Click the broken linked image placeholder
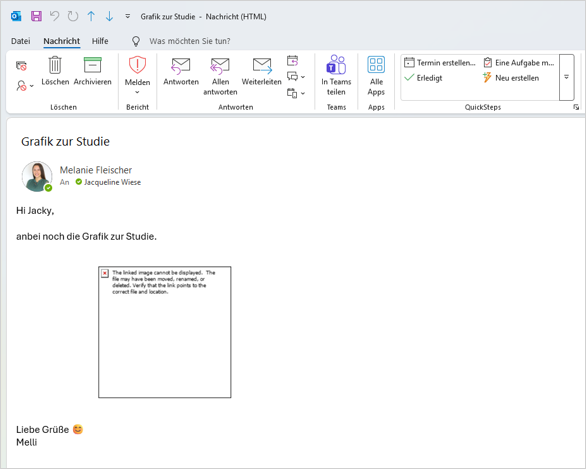The width and height of the screenshot is (586, 469). click(165, 332)
